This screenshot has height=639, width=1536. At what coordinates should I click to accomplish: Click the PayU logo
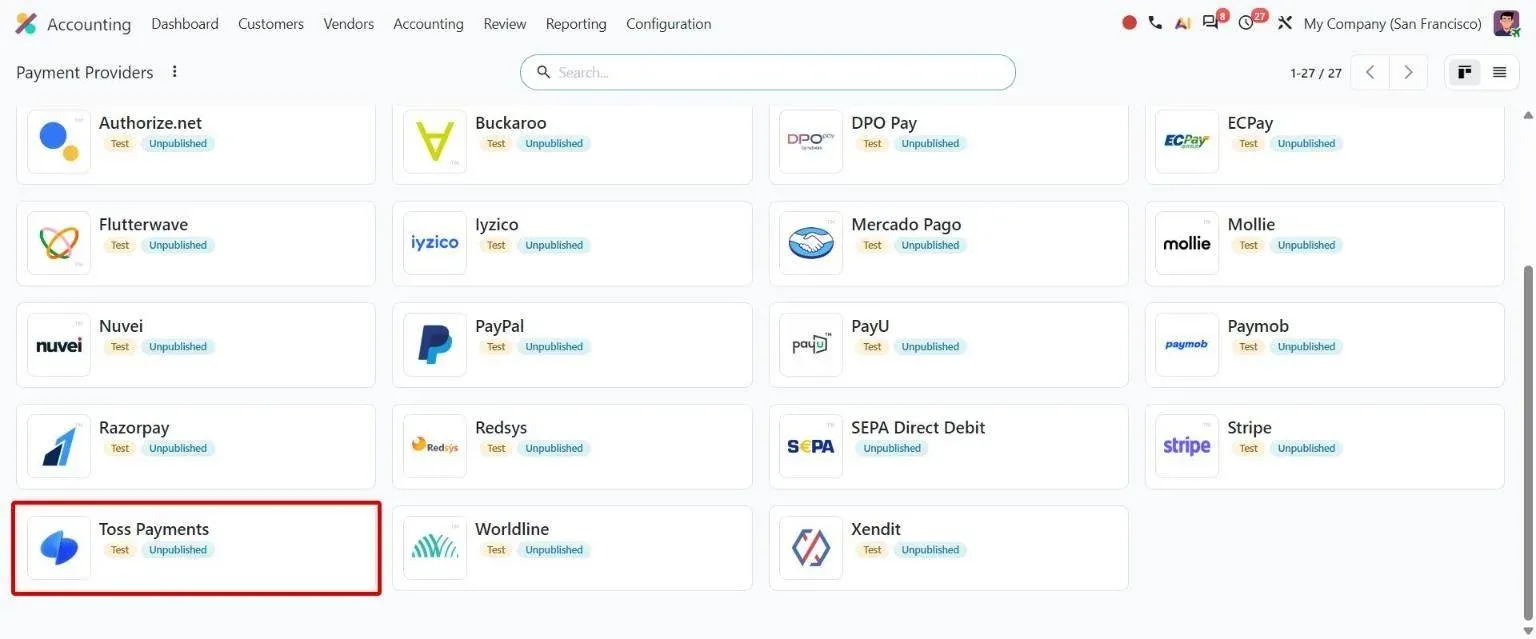click(811, 345)
